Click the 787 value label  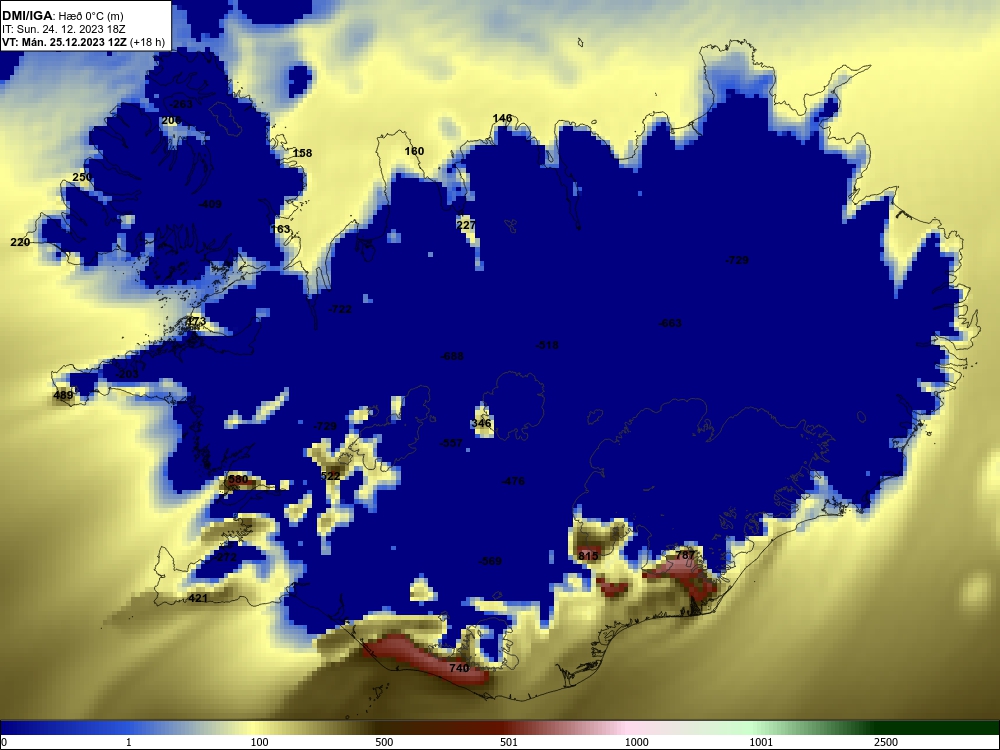(685, 555)
